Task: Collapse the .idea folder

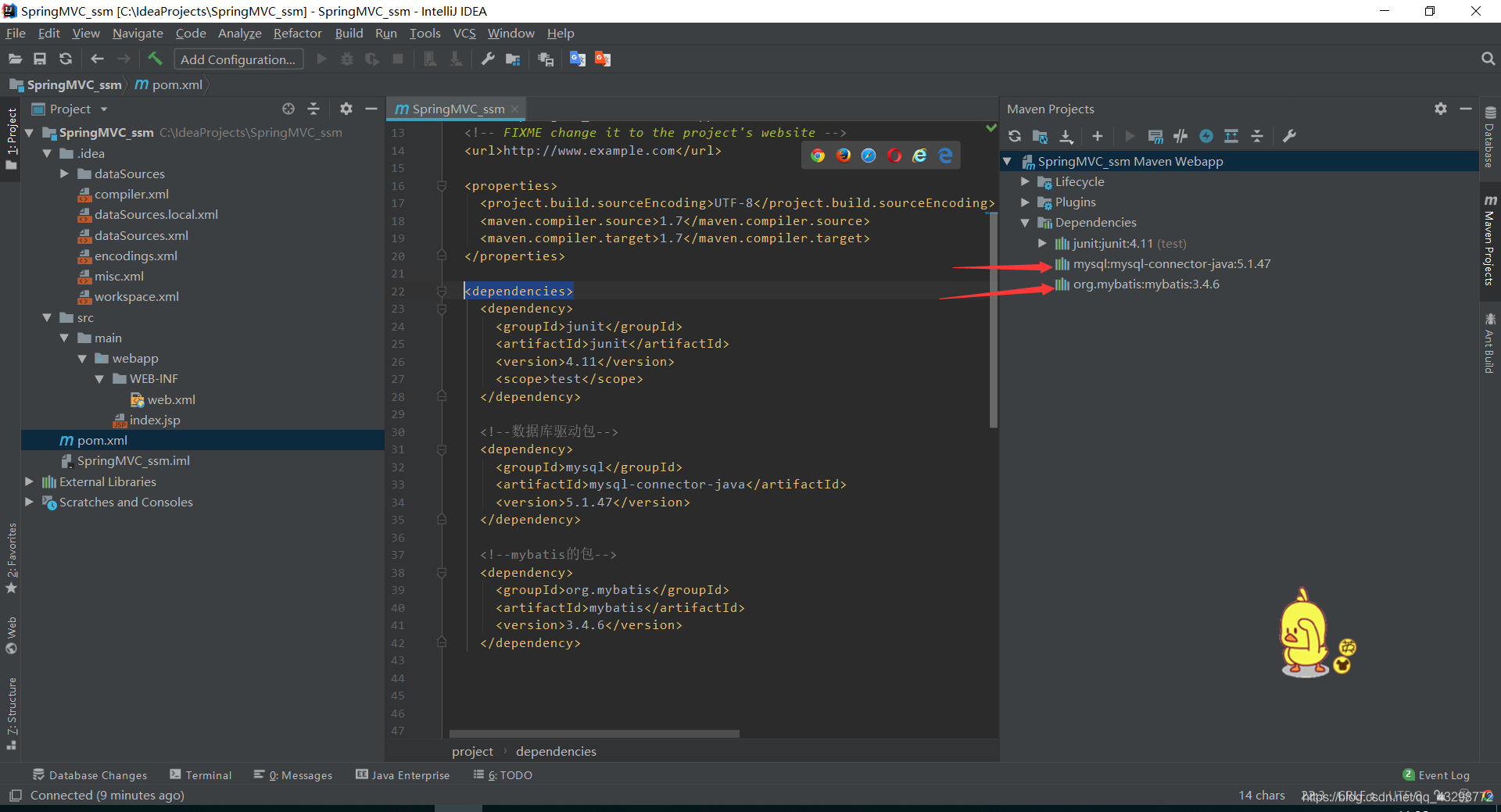Action: coord(47,153)
